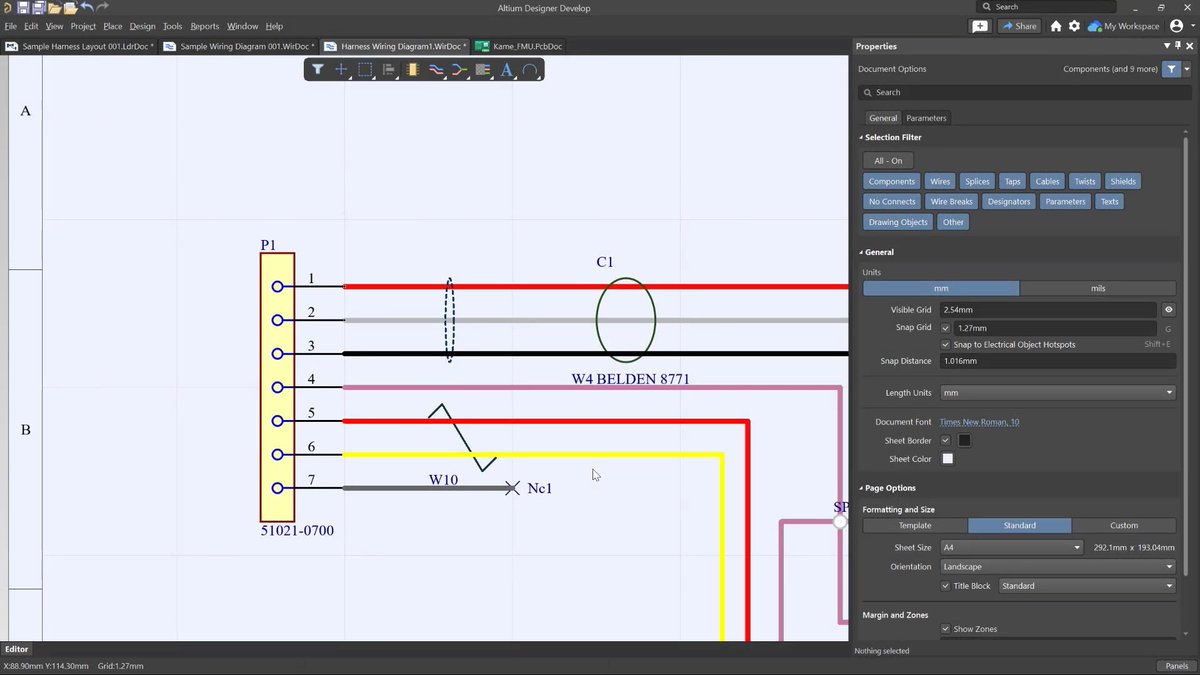Open the settings gear icon
This screenshot has height=675, width=1200.
click(1074, 26)
